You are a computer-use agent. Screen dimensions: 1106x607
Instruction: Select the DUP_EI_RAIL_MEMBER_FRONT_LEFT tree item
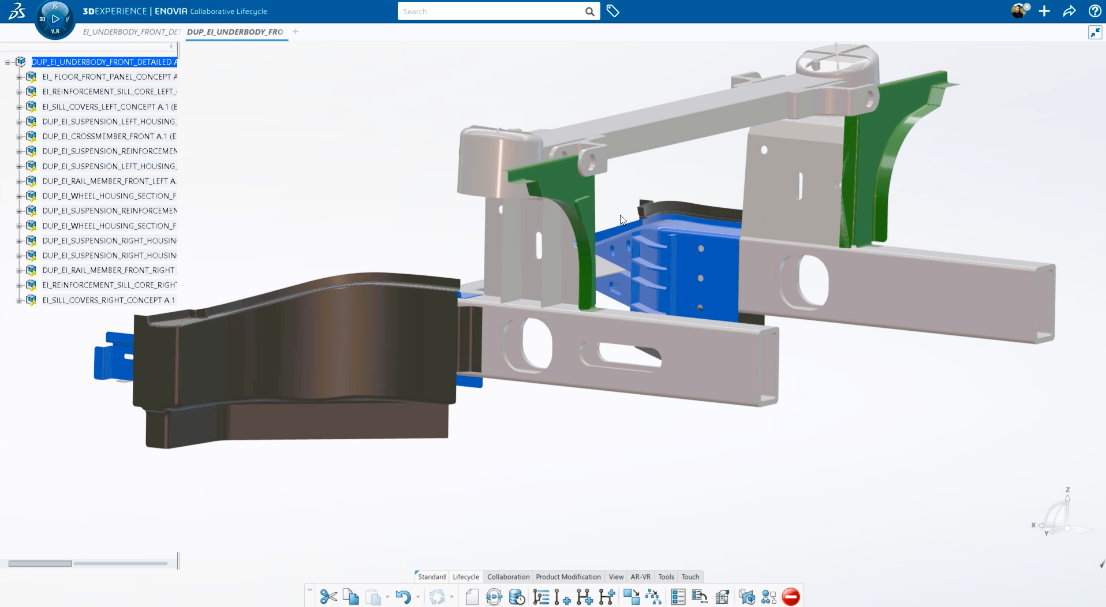(x=110, y=180)
